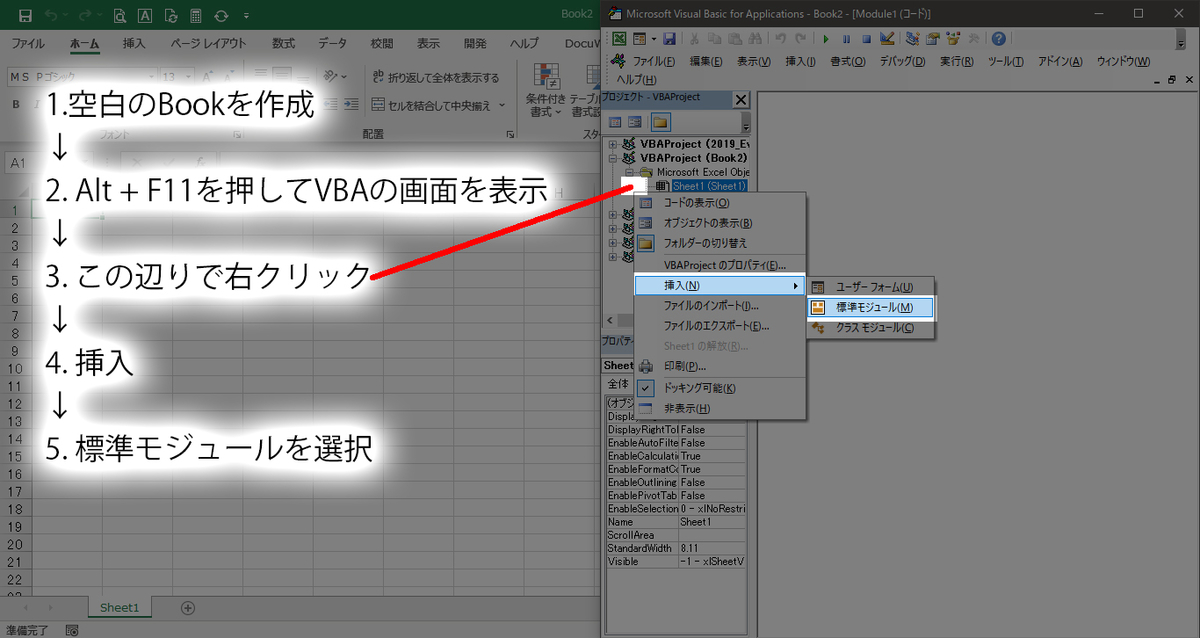
Task: Save the project with VBA toolbar floppy icon
Action: coord(669,39)
